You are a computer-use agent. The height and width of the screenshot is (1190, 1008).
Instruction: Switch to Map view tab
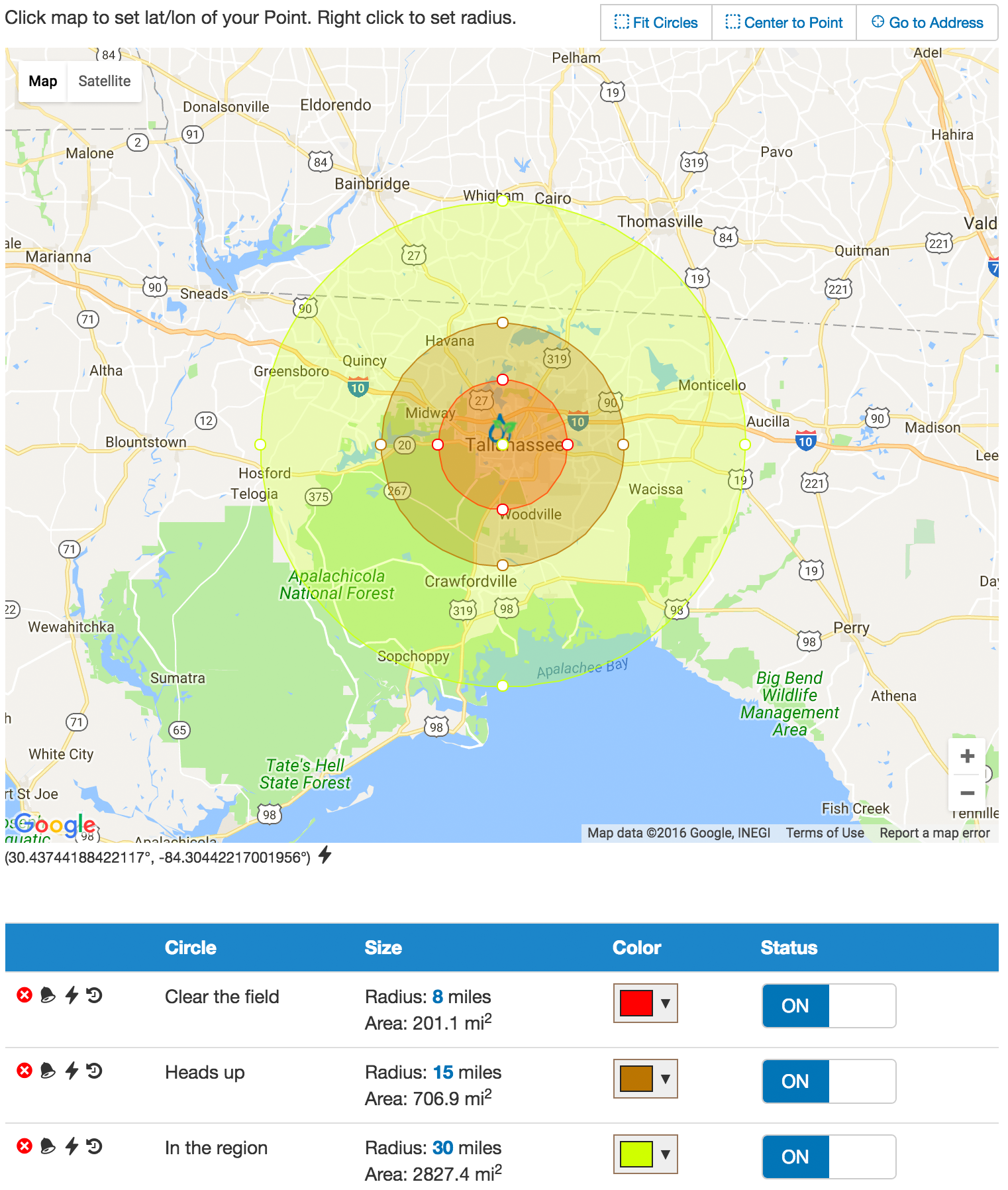[x=43, y=81]
